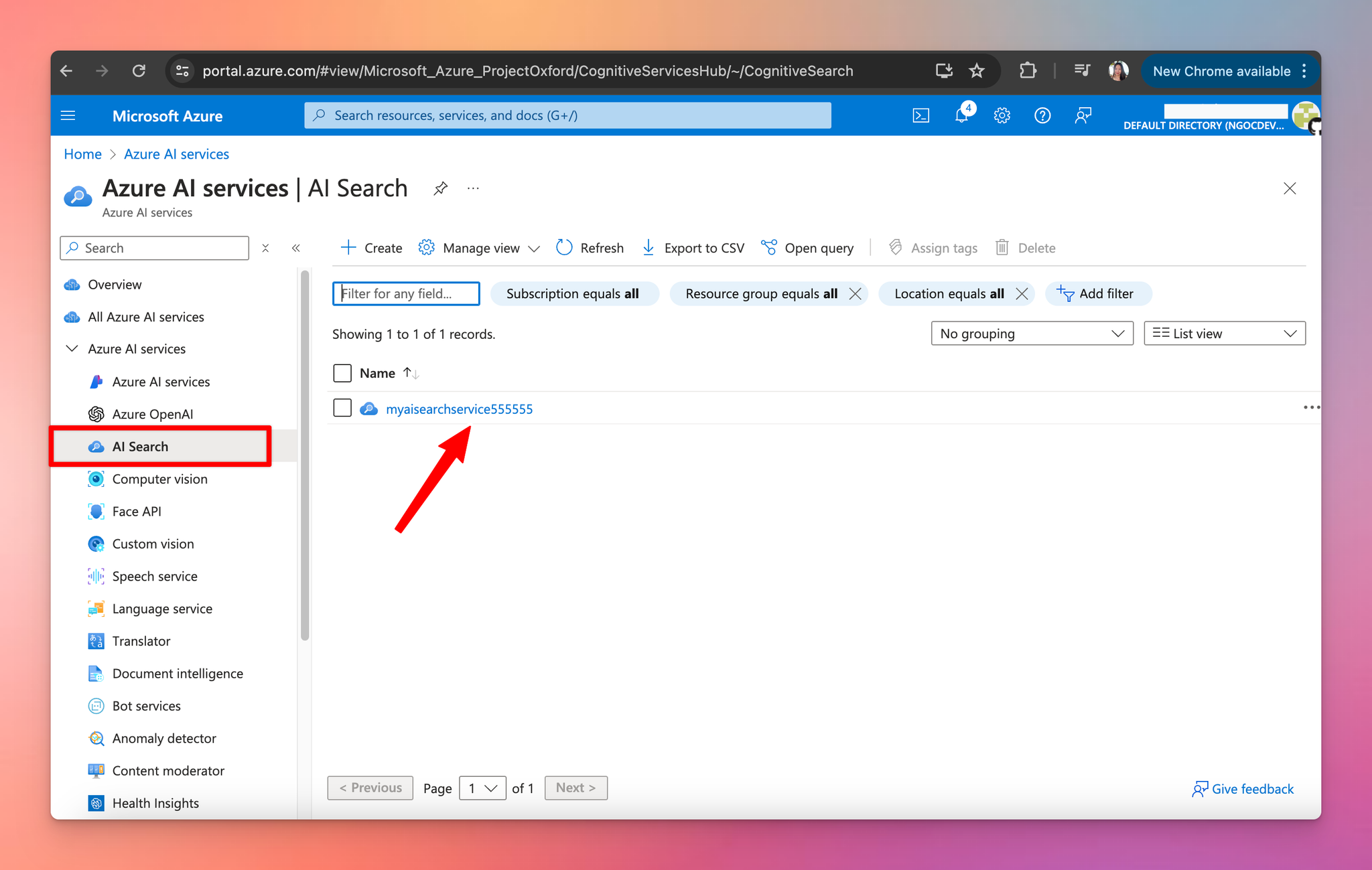Click Refresh in the toolbar

[590, 248]
